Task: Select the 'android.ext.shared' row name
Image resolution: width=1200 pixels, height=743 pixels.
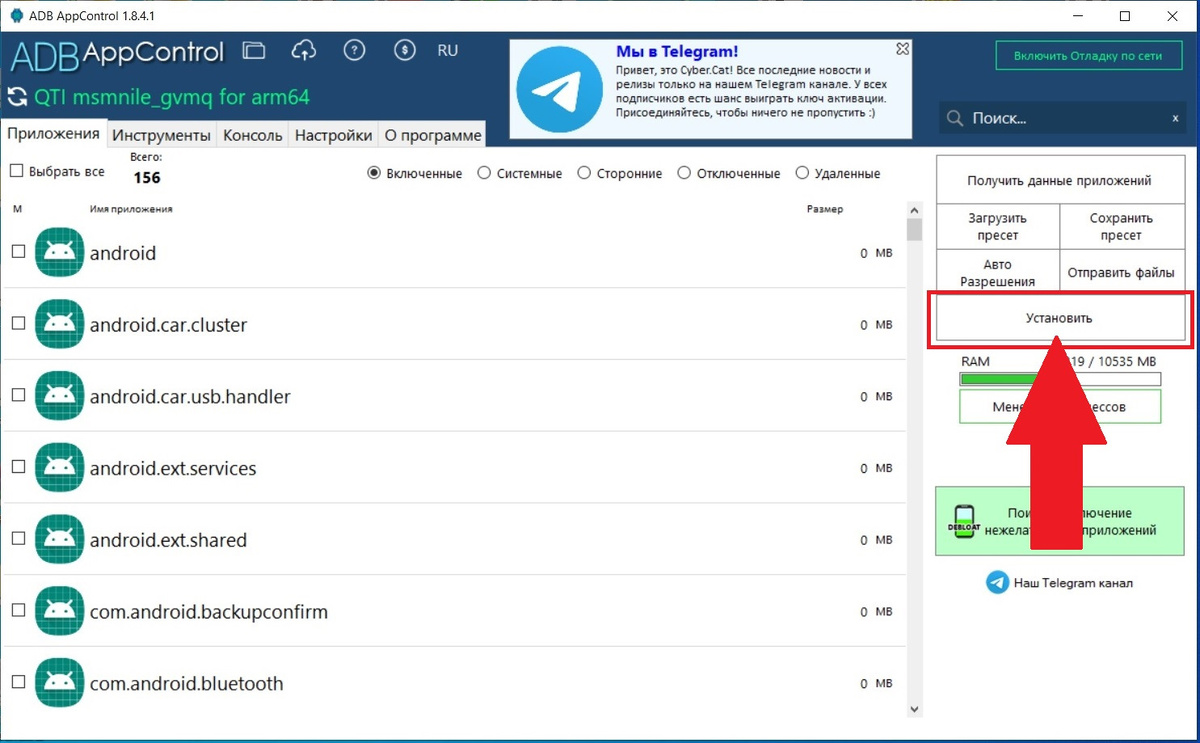Action: click(168, 540)
